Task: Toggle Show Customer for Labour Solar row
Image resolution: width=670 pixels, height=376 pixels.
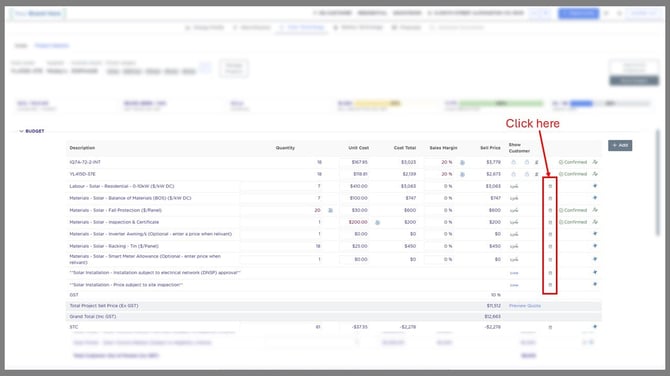Action: pos(514,186)
